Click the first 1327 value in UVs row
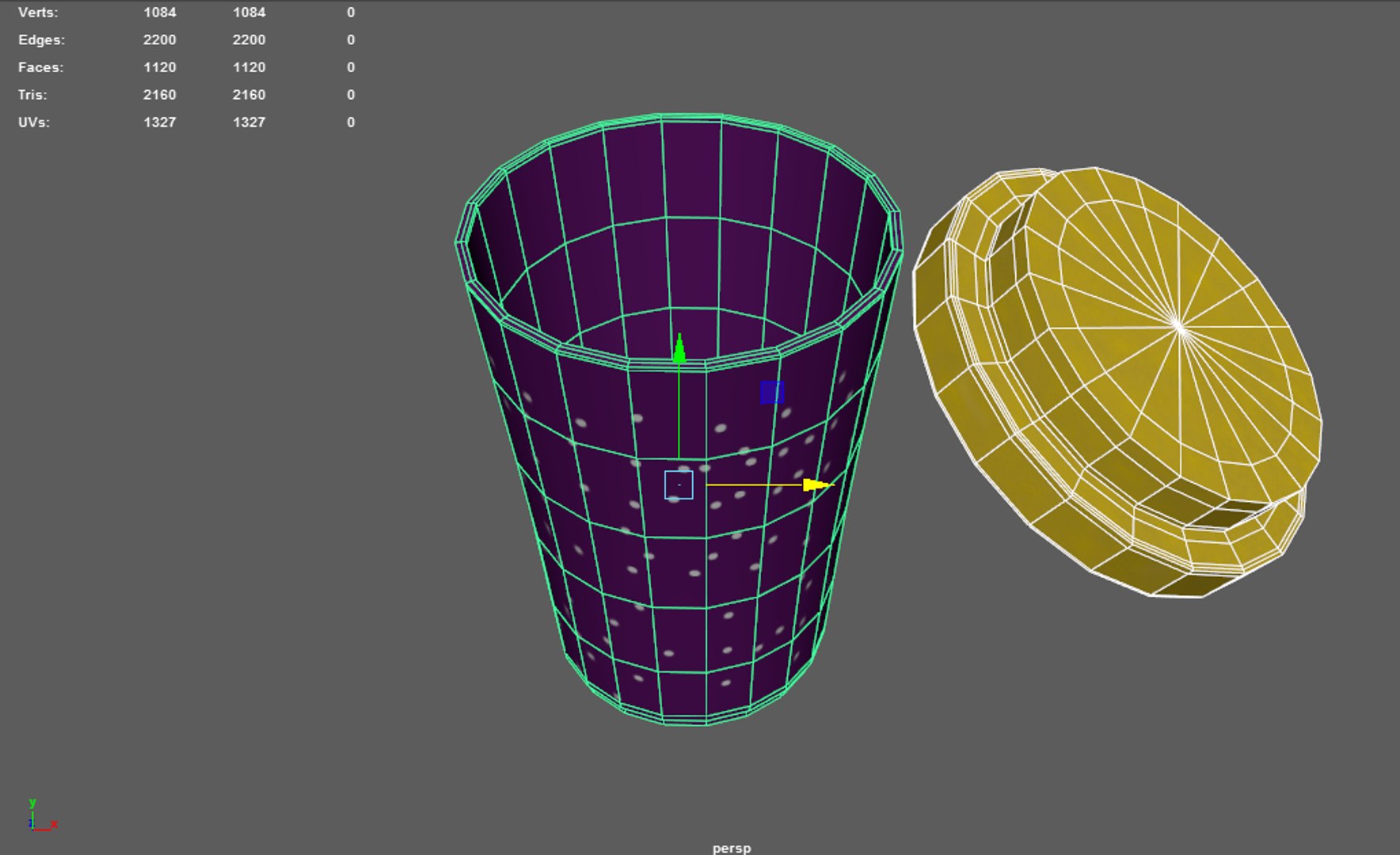 159,122
